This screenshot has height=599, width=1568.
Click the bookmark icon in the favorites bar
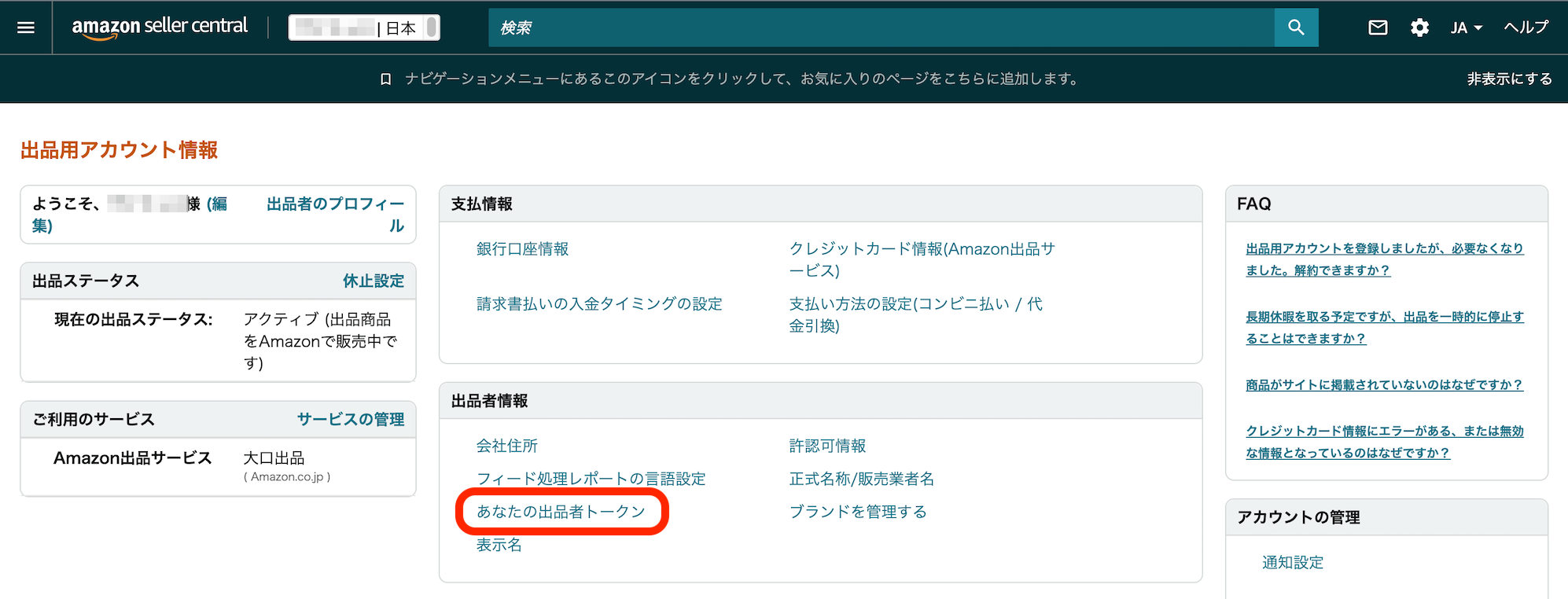[x=385, y=79]
